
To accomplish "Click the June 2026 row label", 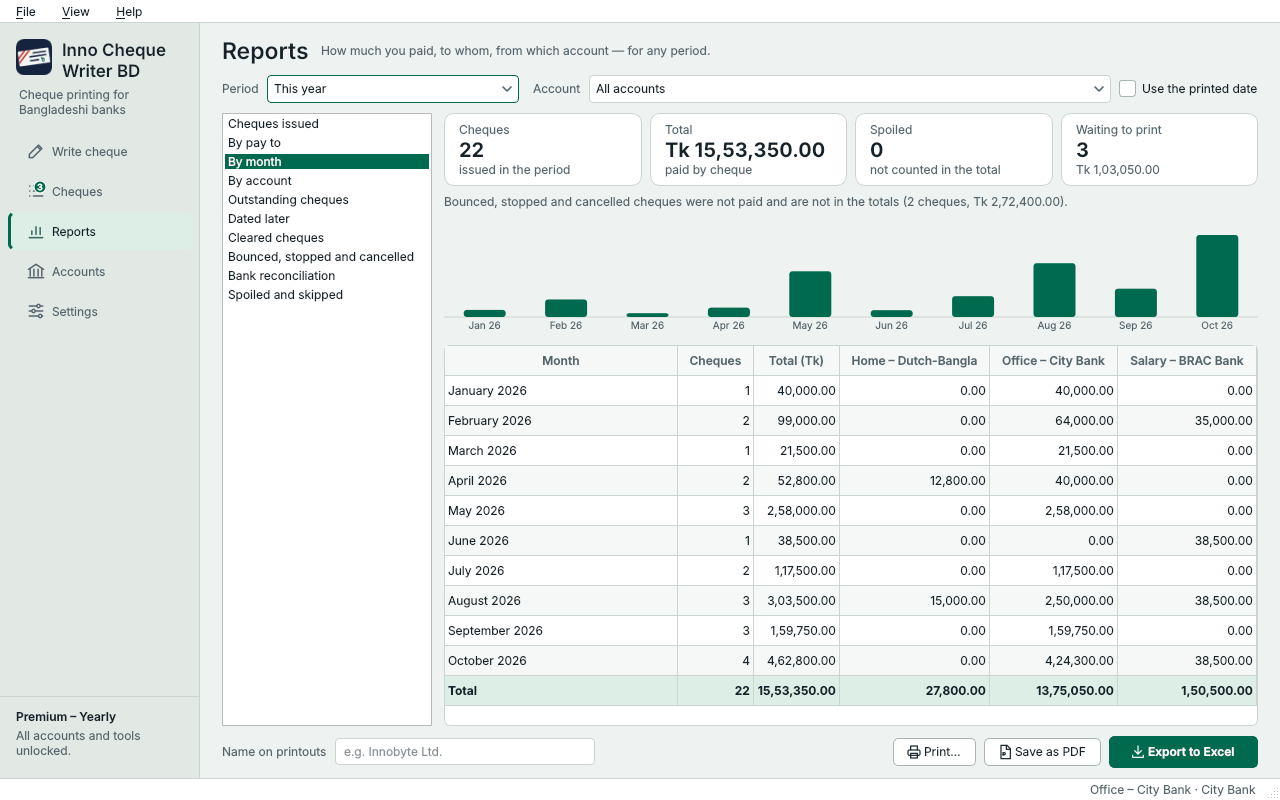I will pyautogui.click(x=478, y=541).
